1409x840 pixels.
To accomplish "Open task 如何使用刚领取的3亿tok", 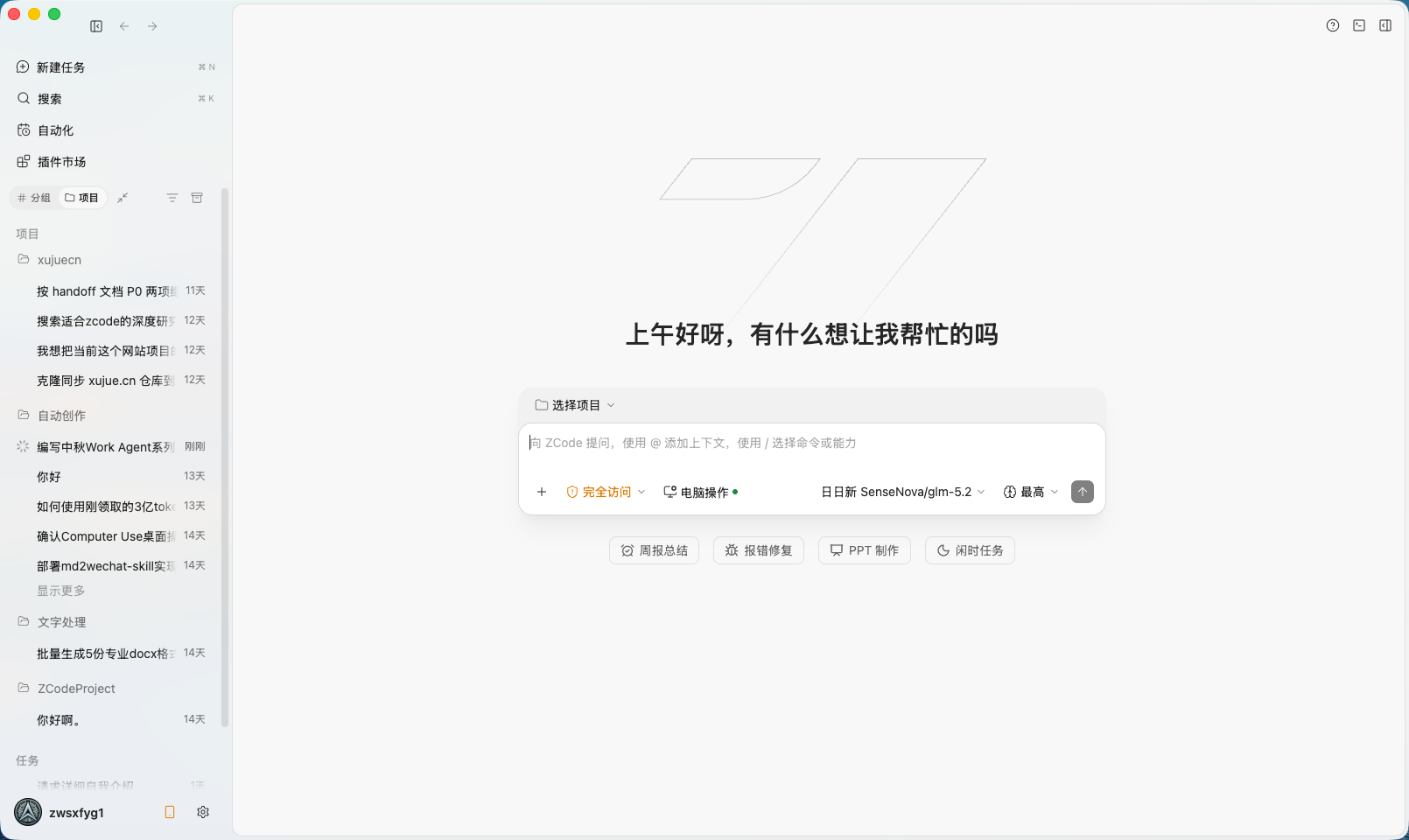I will [x=115, y=507].
